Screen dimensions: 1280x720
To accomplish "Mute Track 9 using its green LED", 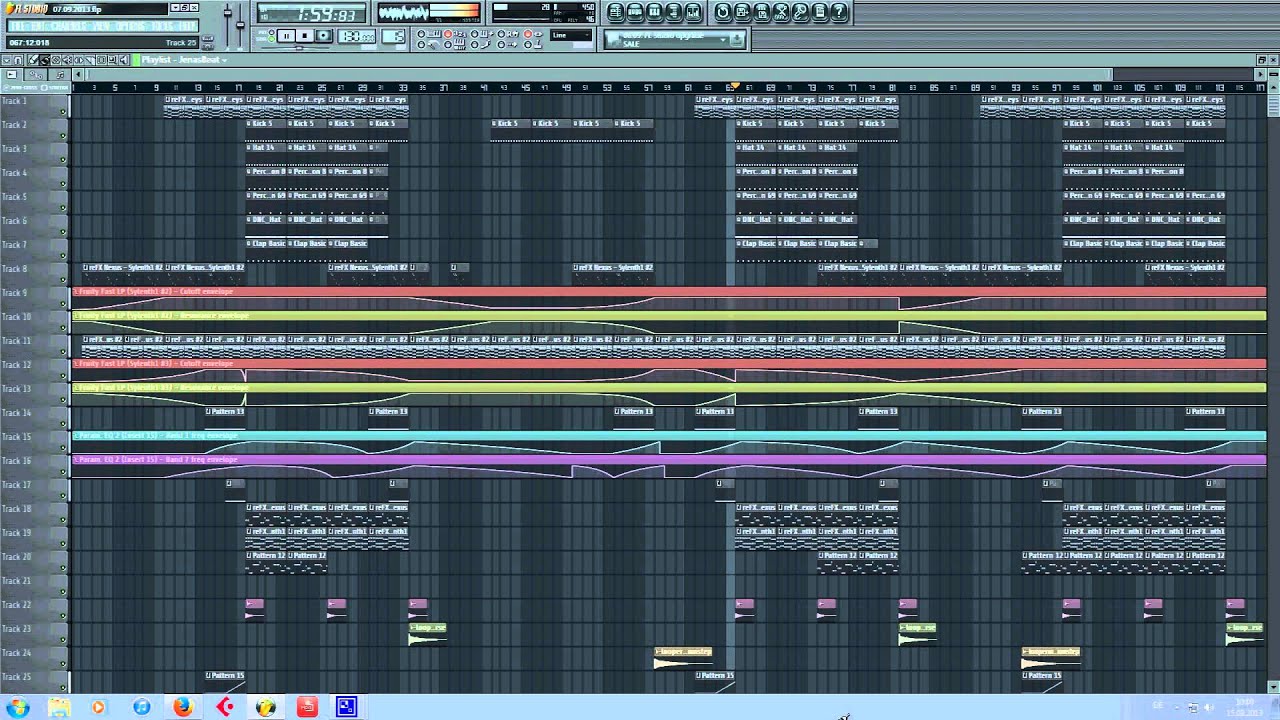I will point(63,304).
